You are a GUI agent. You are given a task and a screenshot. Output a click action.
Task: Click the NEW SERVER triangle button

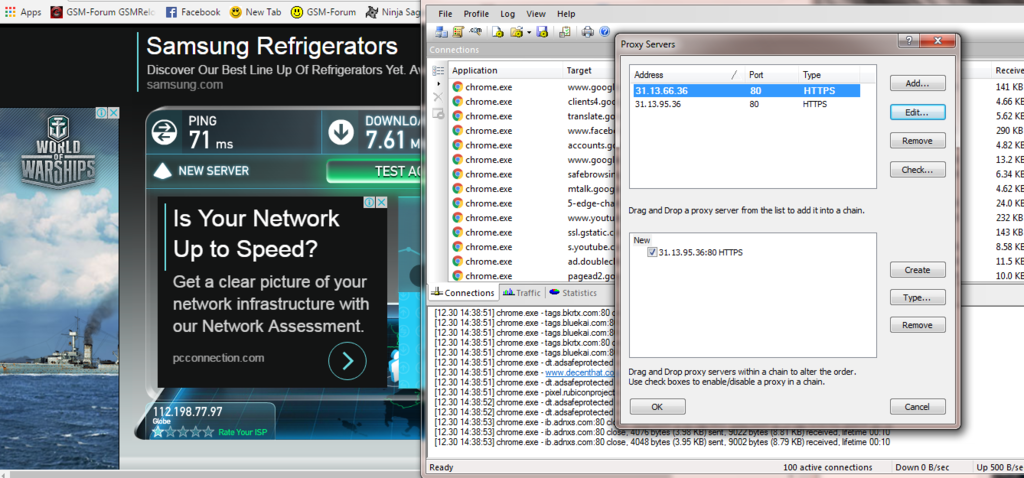[200, 171]
